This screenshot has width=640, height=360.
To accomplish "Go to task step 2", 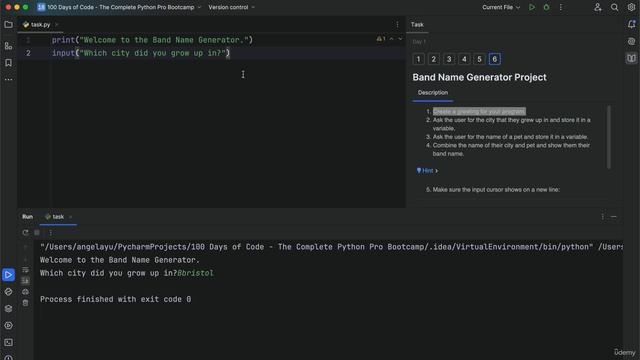I will click(433, 59).
